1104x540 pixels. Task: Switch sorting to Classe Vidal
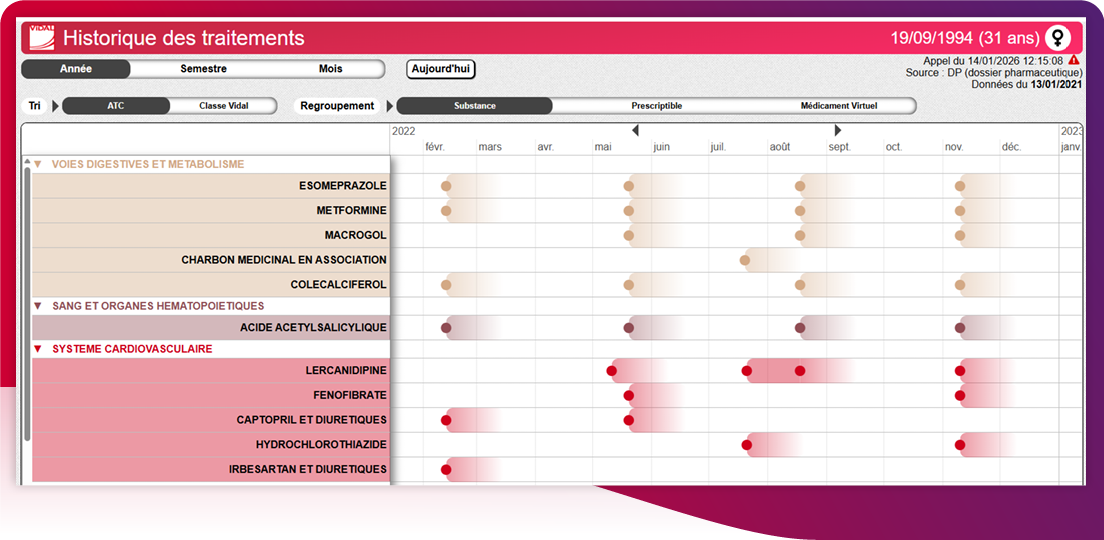point(223,106)
